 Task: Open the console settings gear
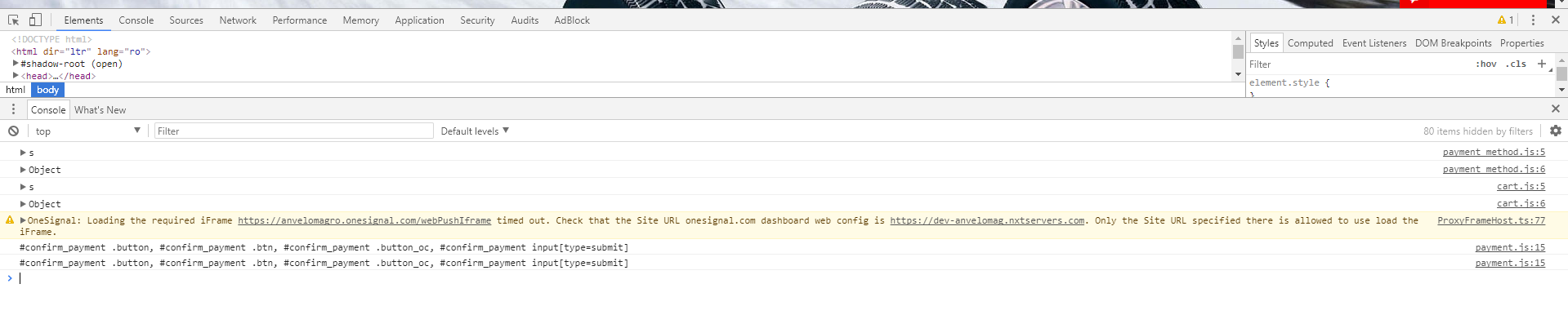click(1555, 131)
